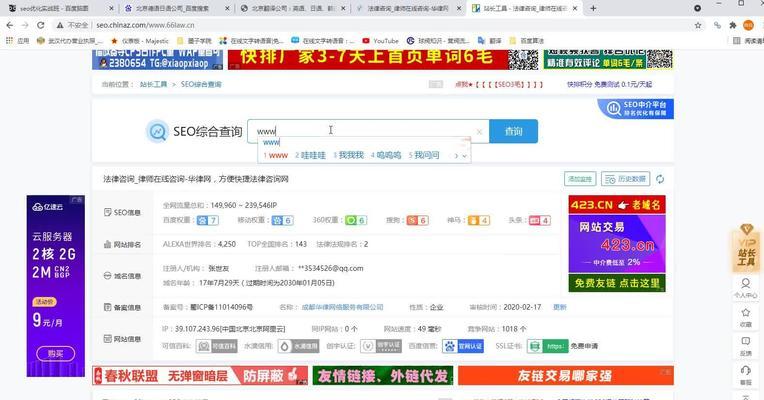Screen dimensions: 764x400
Task: Expand the IME candidate list arrow
Action: [465, 156]
